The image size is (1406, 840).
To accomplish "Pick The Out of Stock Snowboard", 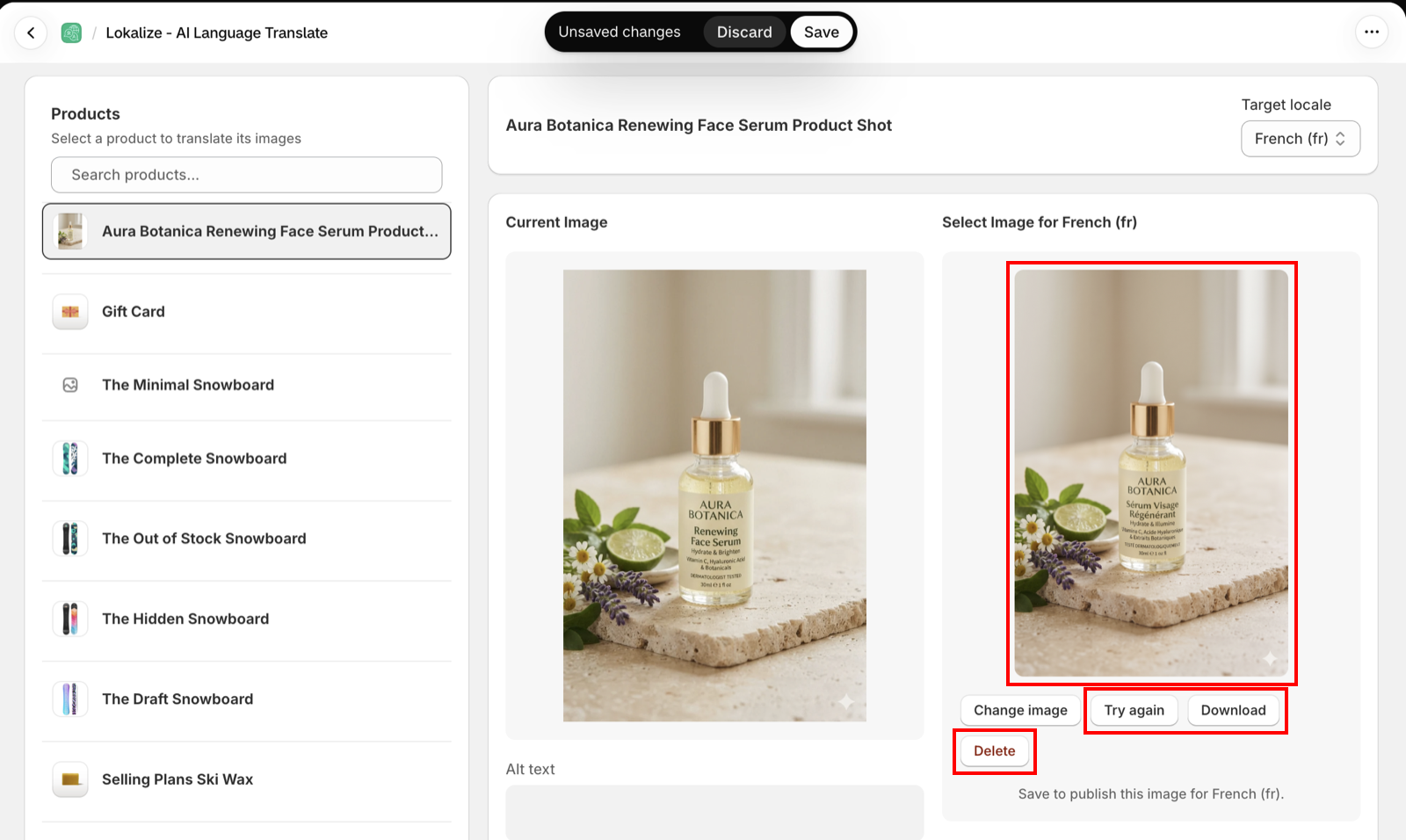I will pyautogui.click(x=246, y=539).
